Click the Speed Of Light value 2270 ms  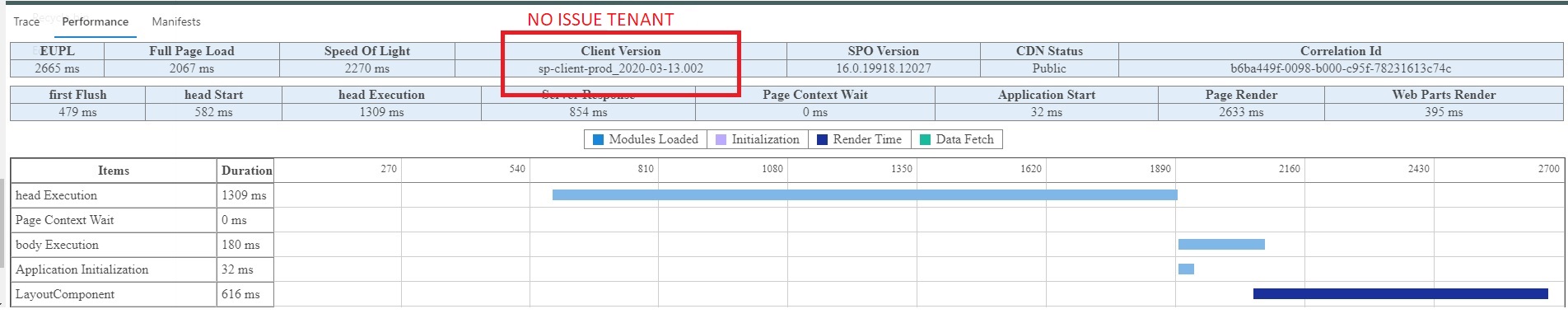367,68
